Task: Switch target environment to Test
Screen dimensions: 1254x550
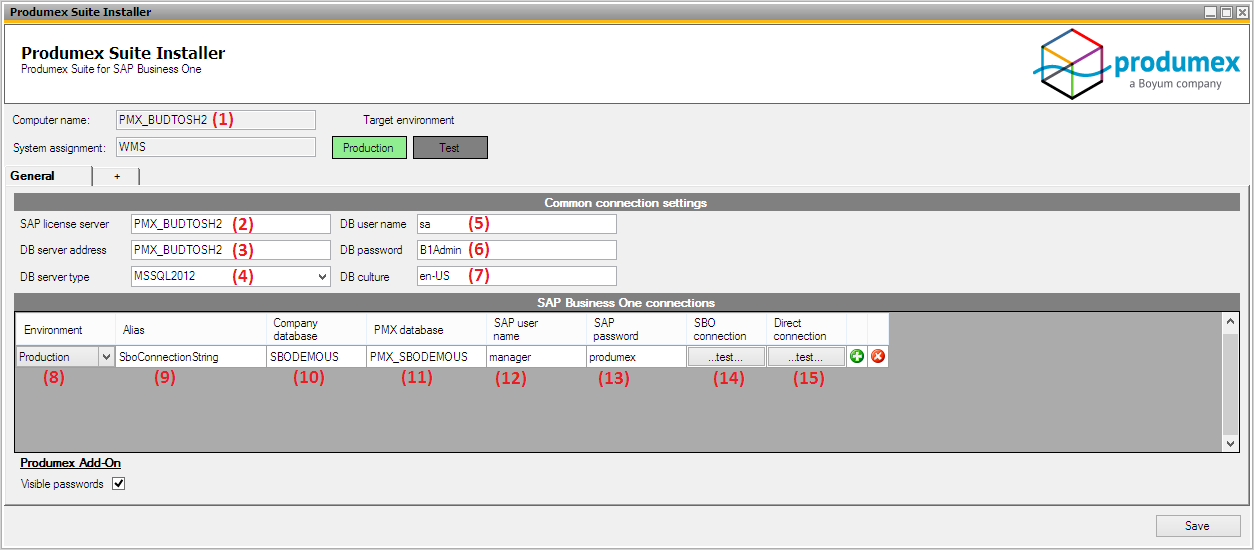Action: pos(450,148)
